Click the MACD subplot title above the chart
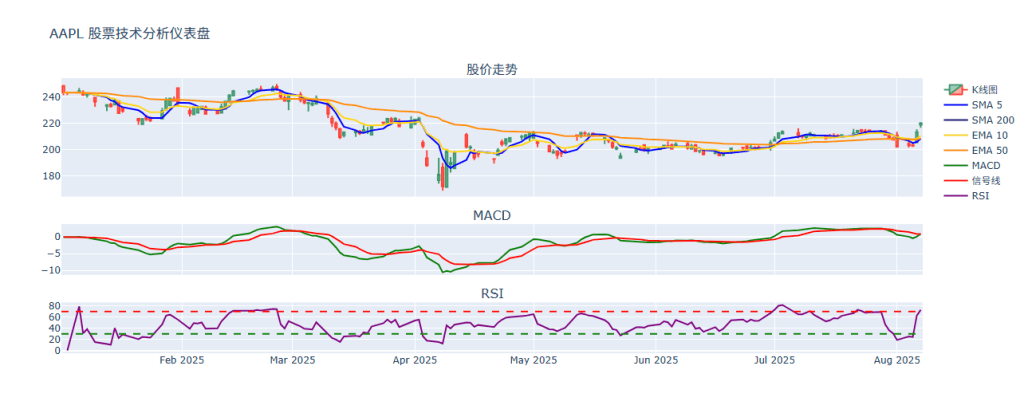1024x413 pixels. pyautogui.click(x=492, y=216)
